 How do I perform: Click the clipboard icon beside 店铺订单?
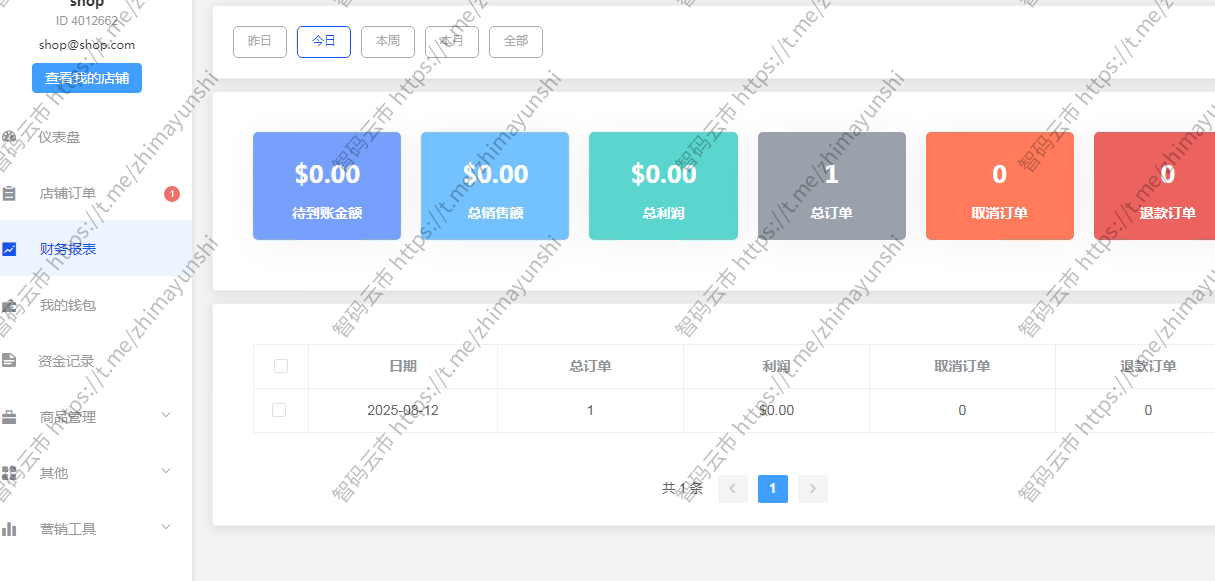coord(9,193)
